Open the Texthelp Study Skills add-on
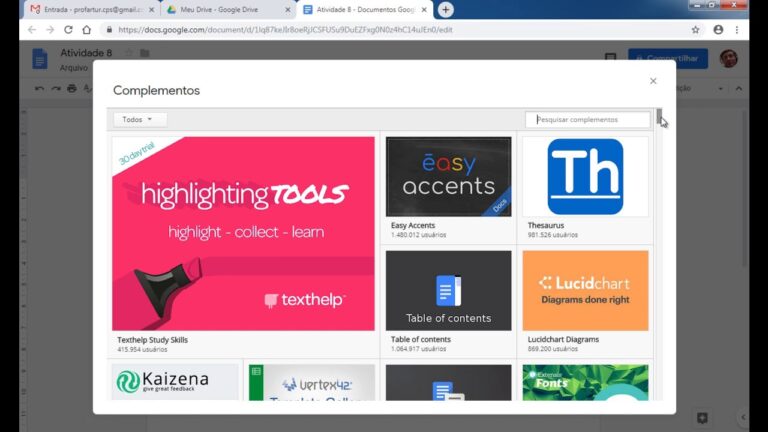Viewport: 768px width, 432px height. click(243, 234)
